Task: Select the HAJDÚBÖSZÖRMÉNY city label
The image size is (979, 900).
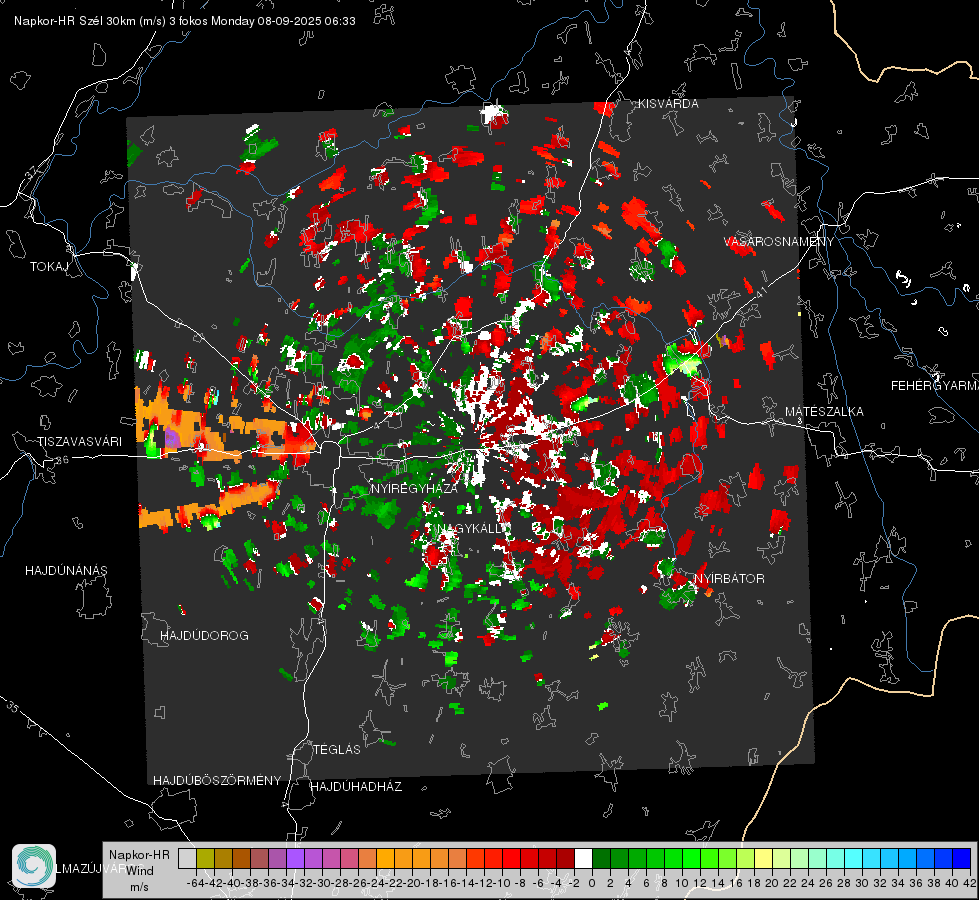Action: [x=217, y=781]
